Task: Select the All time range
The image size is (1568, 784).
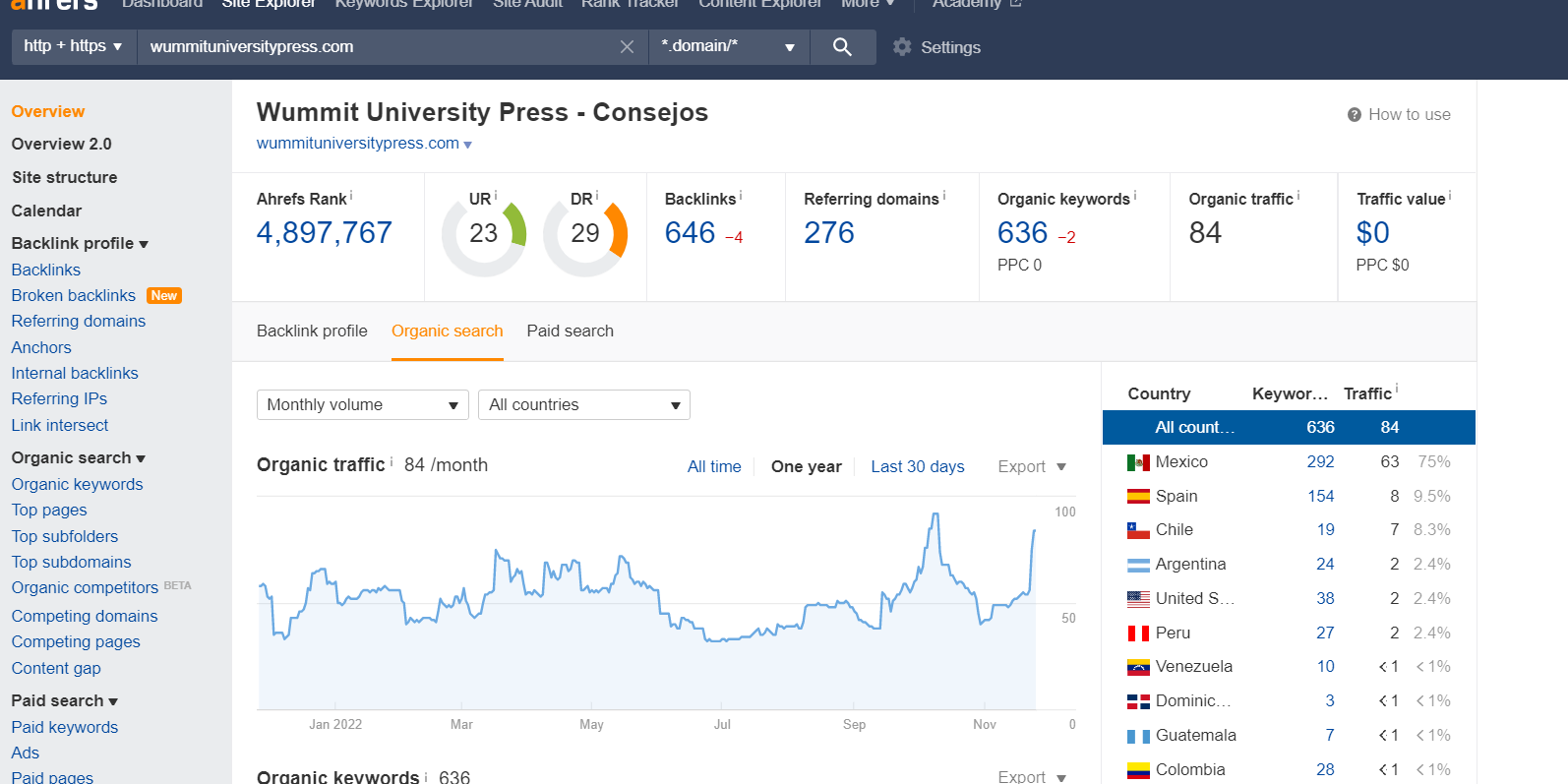Action: coord(714,467)
